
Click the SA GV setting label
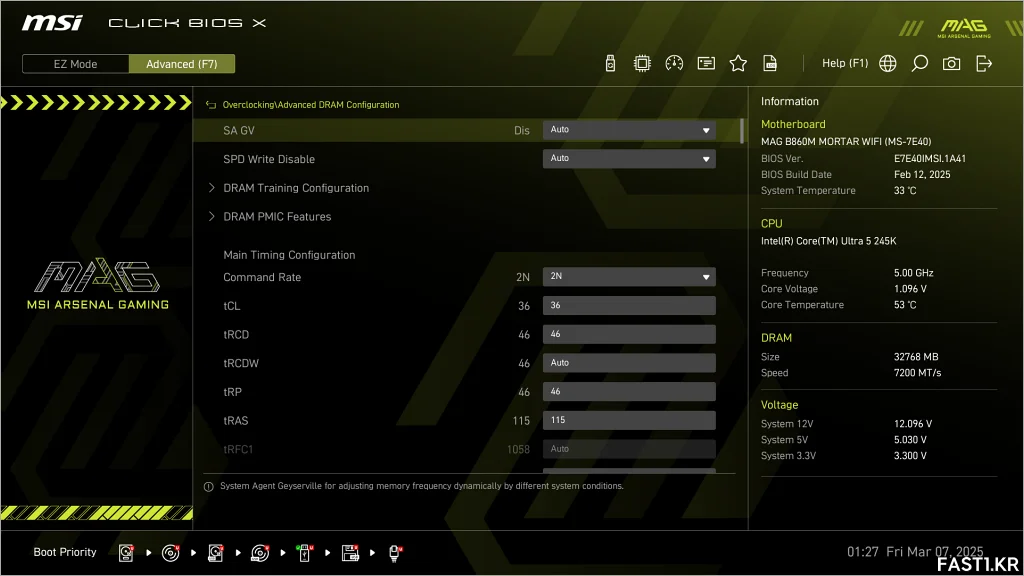coord(239,131)
